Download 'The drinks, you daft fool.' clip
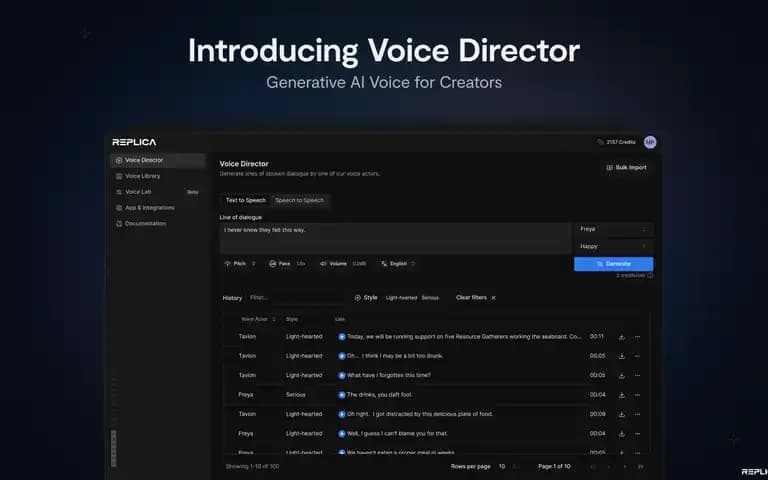Screen dimensions: 768x480 click(x=622, y=395)
